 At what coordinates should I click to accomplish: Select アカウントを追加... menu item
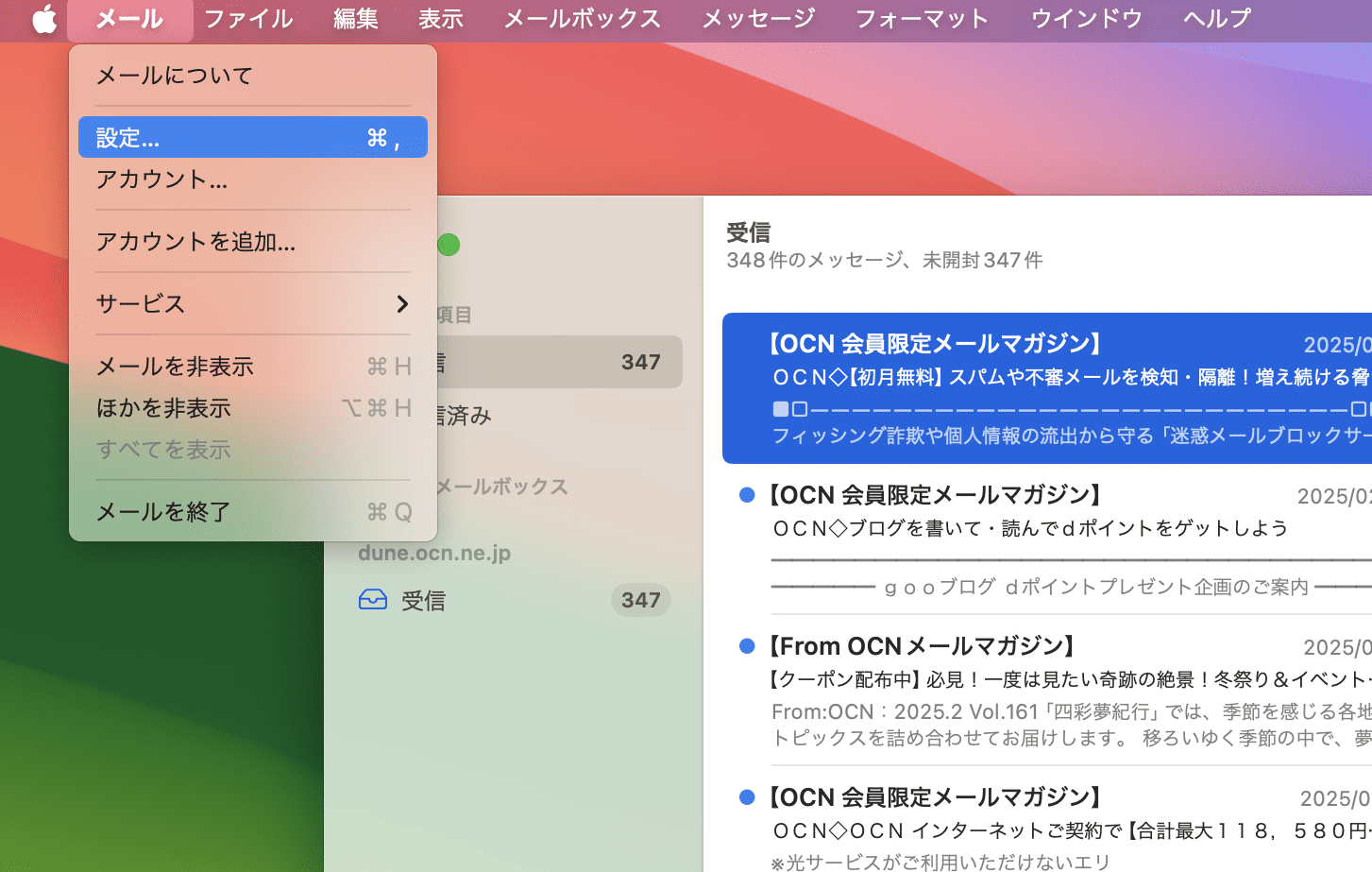[x=253, y=241]
